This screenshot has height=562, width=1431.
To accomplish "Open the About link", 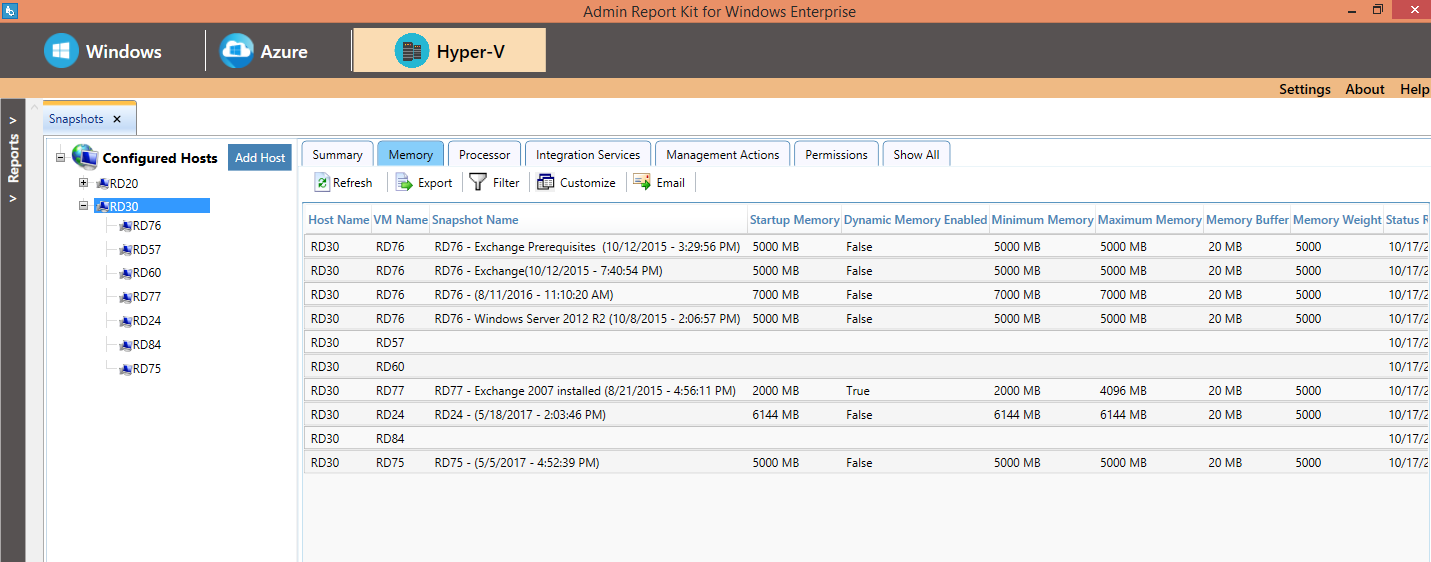I will coord(1364,89).
